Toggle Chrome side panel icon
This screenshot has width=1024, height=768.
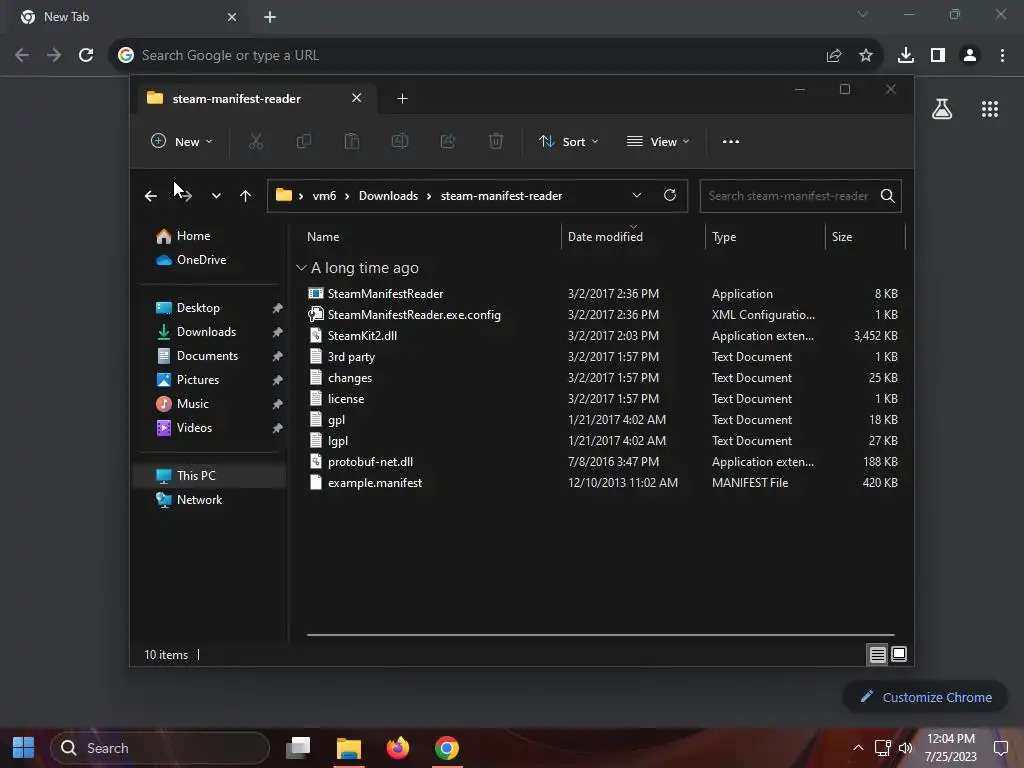938,55
